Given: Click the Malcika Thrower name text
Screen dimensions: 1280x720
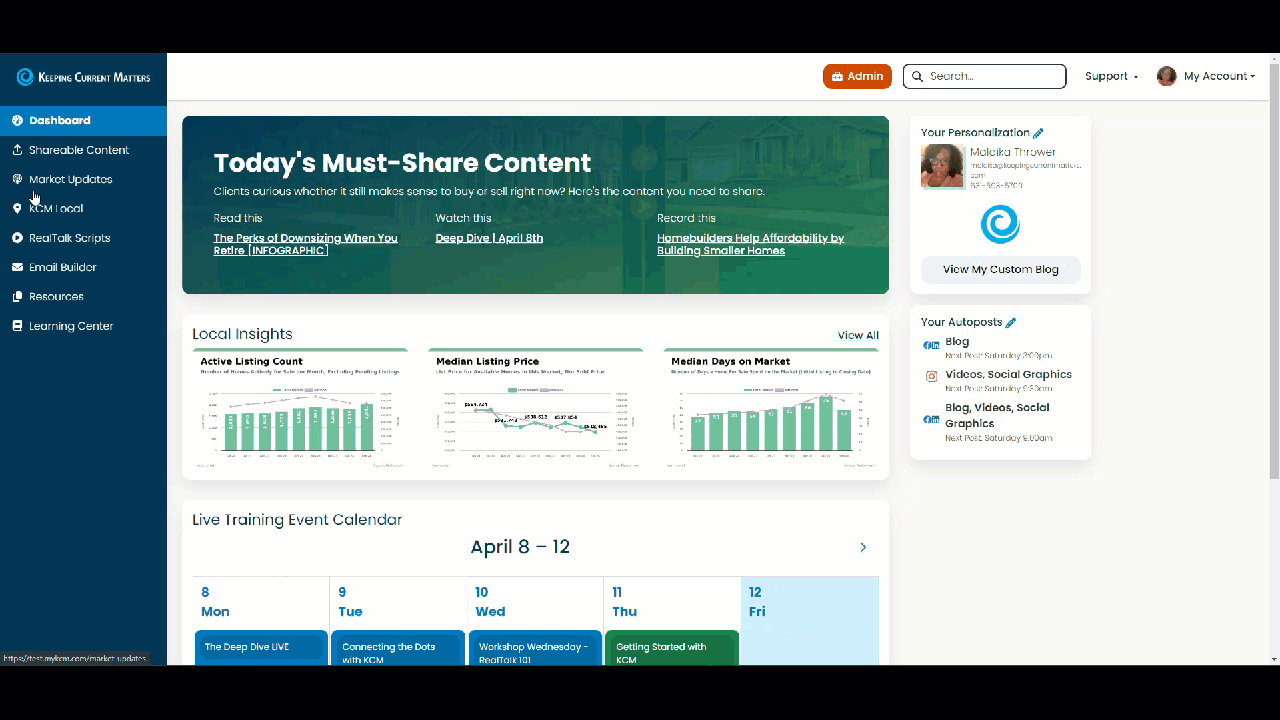Looking at the screenshot, I should coord(1013,152).
